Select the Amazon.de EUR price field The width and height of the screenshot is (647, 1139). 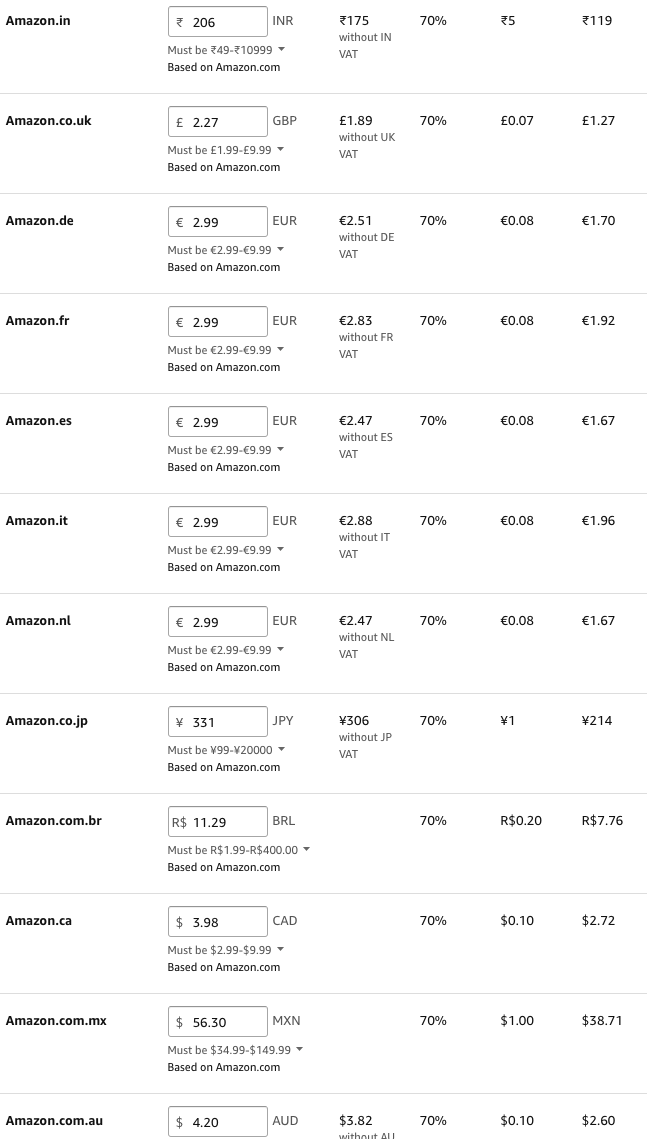tap(218, 221)
